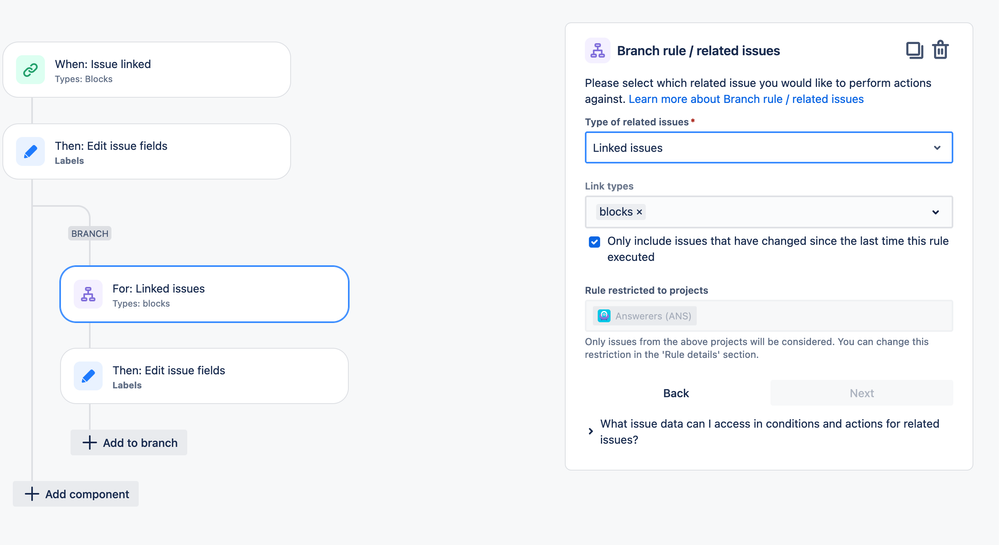Select the When: Issue linked trigger
Image resolution: width=999 pixels, height=545 pixels.
[x=147, y=70]
